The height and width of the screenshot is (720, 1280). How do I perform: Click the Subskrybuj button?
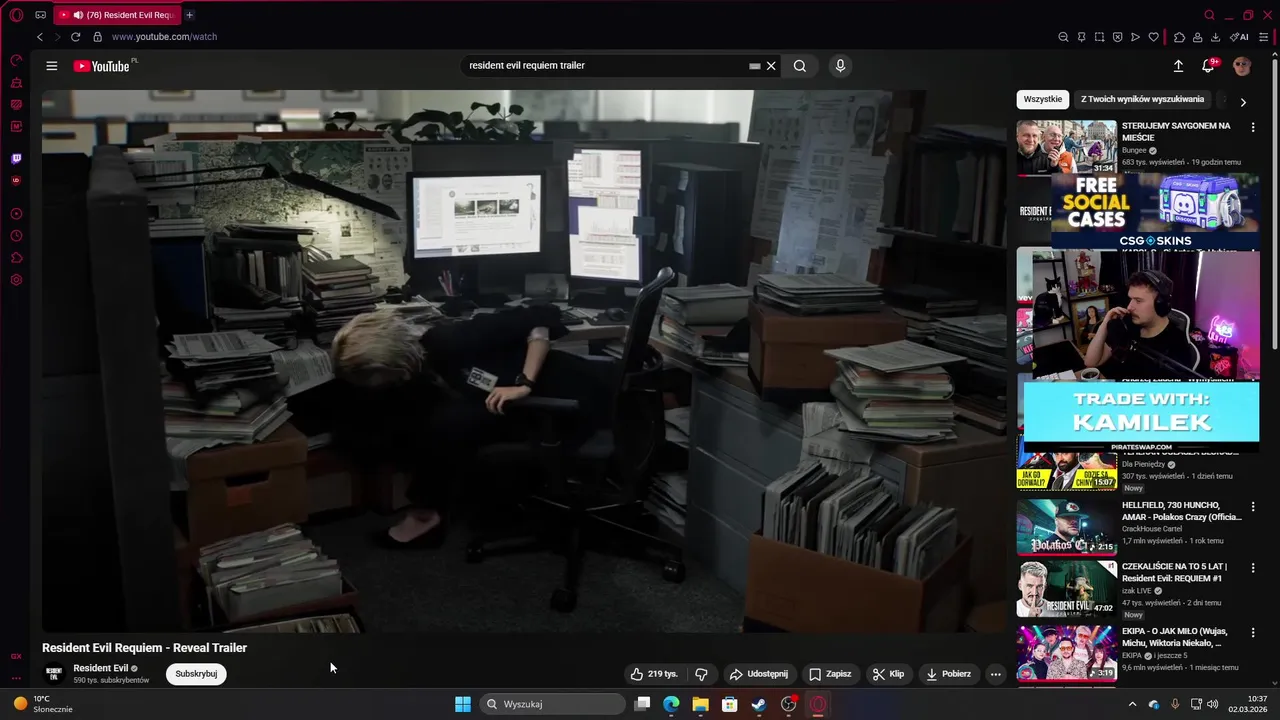[x=196, y=674]
